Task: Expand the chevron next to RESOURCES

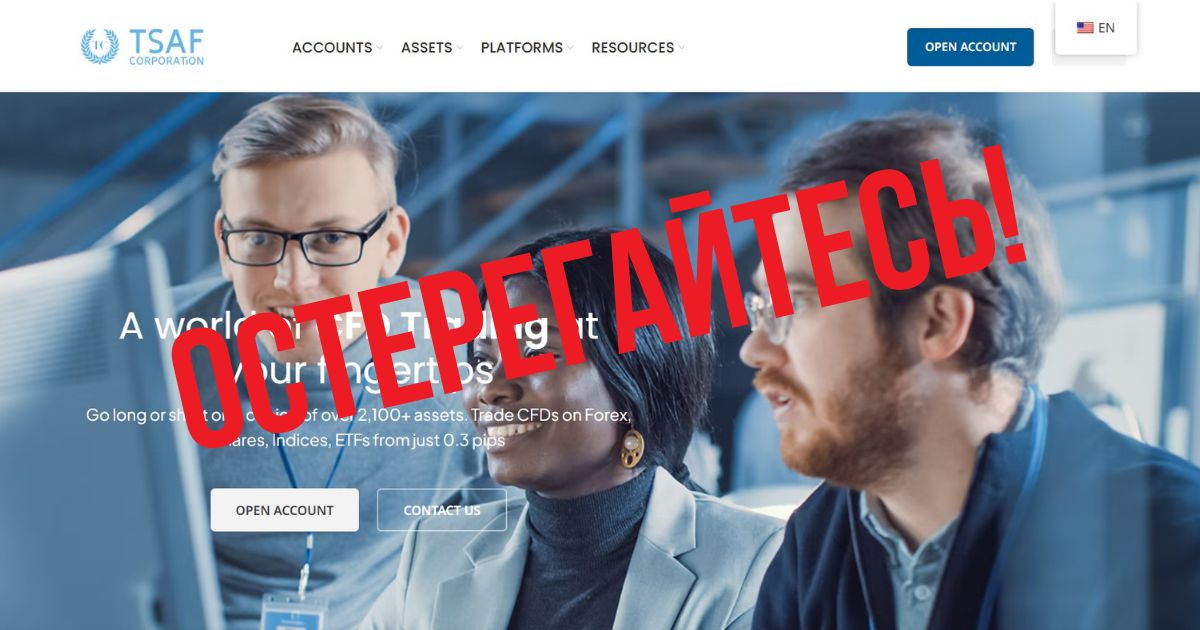Action: [681, 48]
